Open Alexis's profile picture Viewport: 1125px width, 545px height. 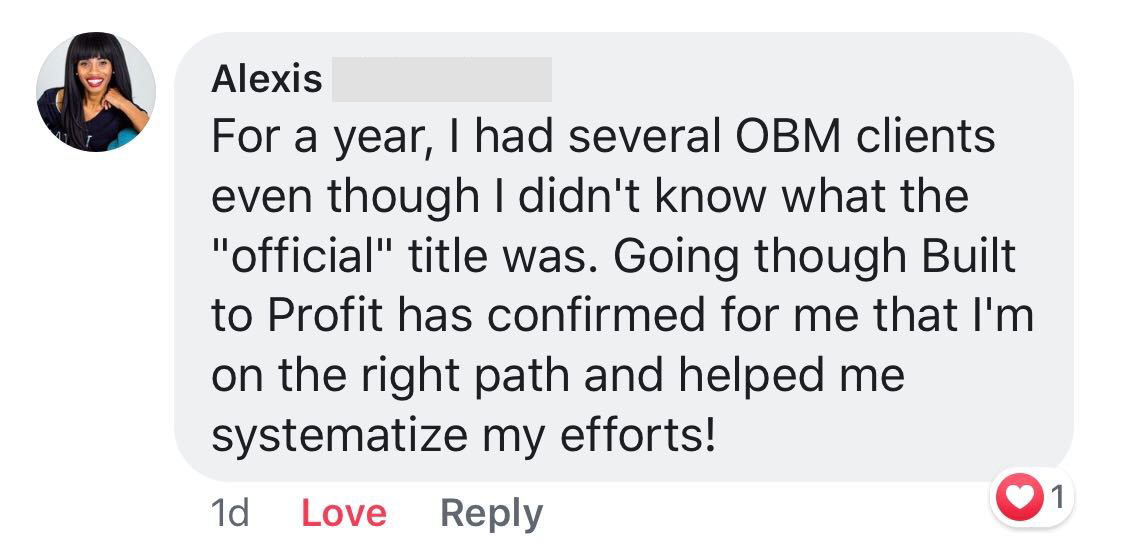click(x=95, y=92)
